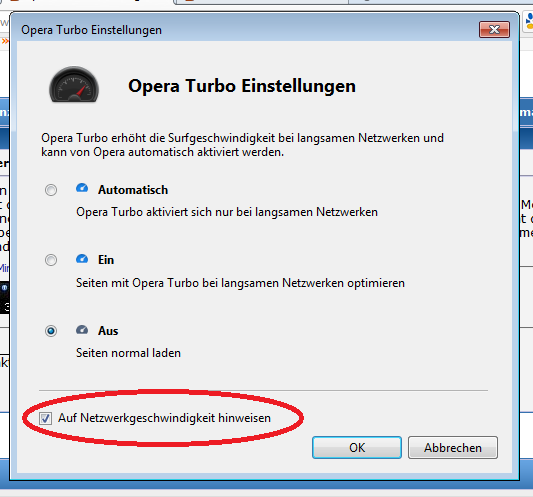Image resolution: width=533 pixels, height=497 pixels.
Task: Click the blue turbo gauge icon beside Automatisch
Action: pos(82,188)
